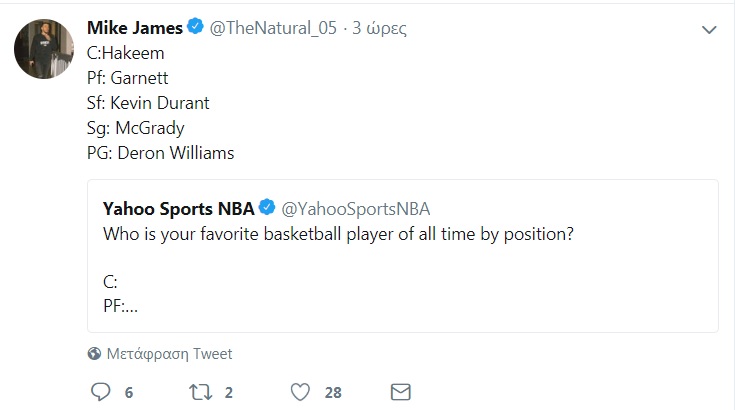Click the reply count number 6
This screenshot has width=735, height=410.
click(129, 392)
